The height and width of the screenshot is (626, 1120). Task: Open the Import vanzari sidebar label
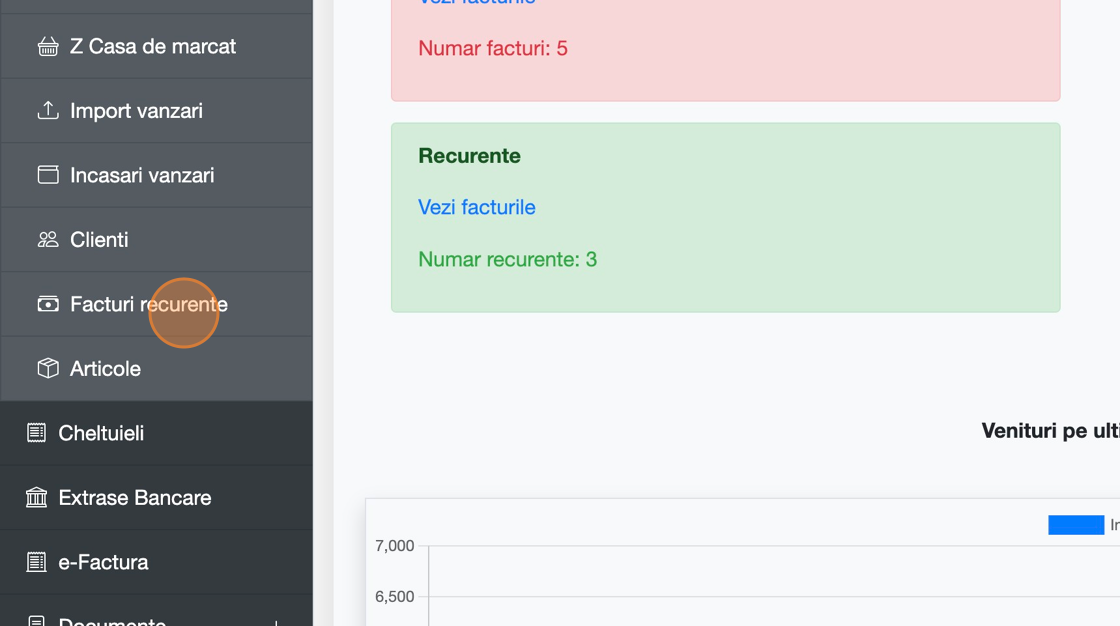click(136, 111)
